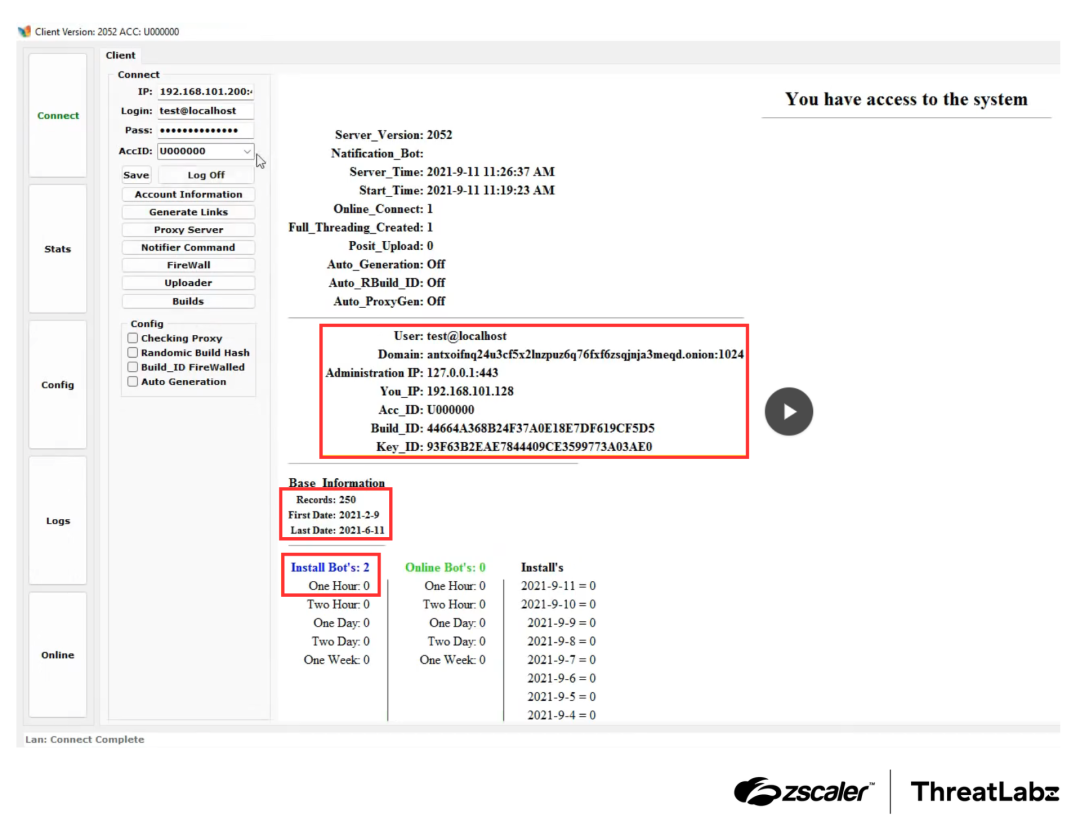Click the Save button
1080x831 pixels.
tap(136, 175)
